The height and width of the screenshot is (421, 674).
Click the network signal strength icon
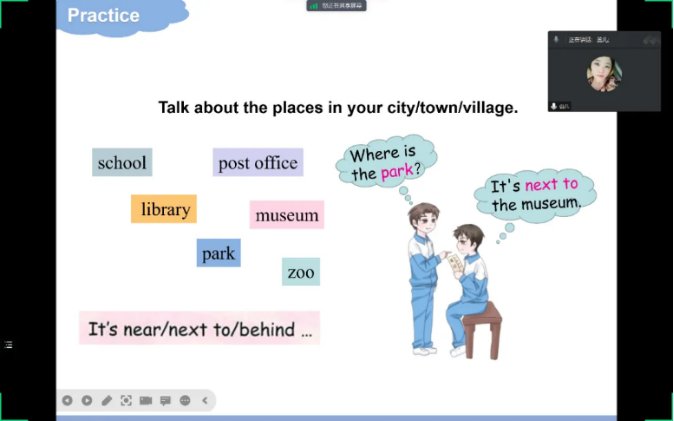point(314,6)
